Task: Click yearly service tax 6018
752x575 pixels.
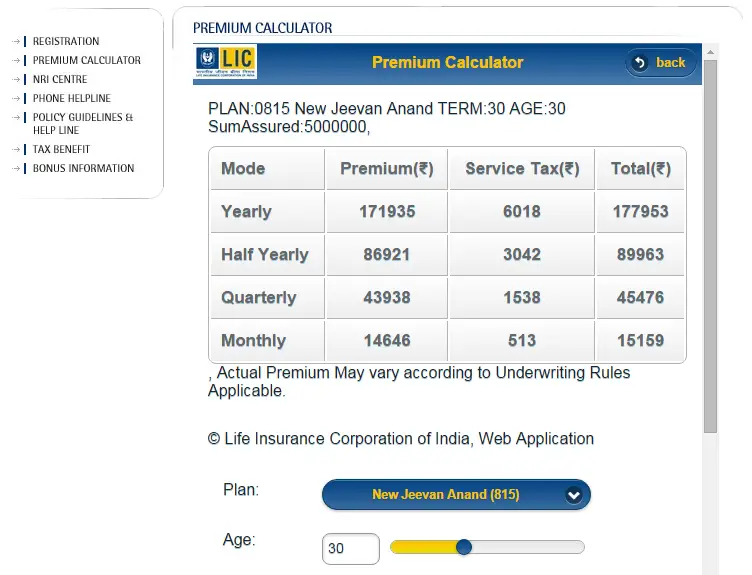Action: click(x=522, y=211)
